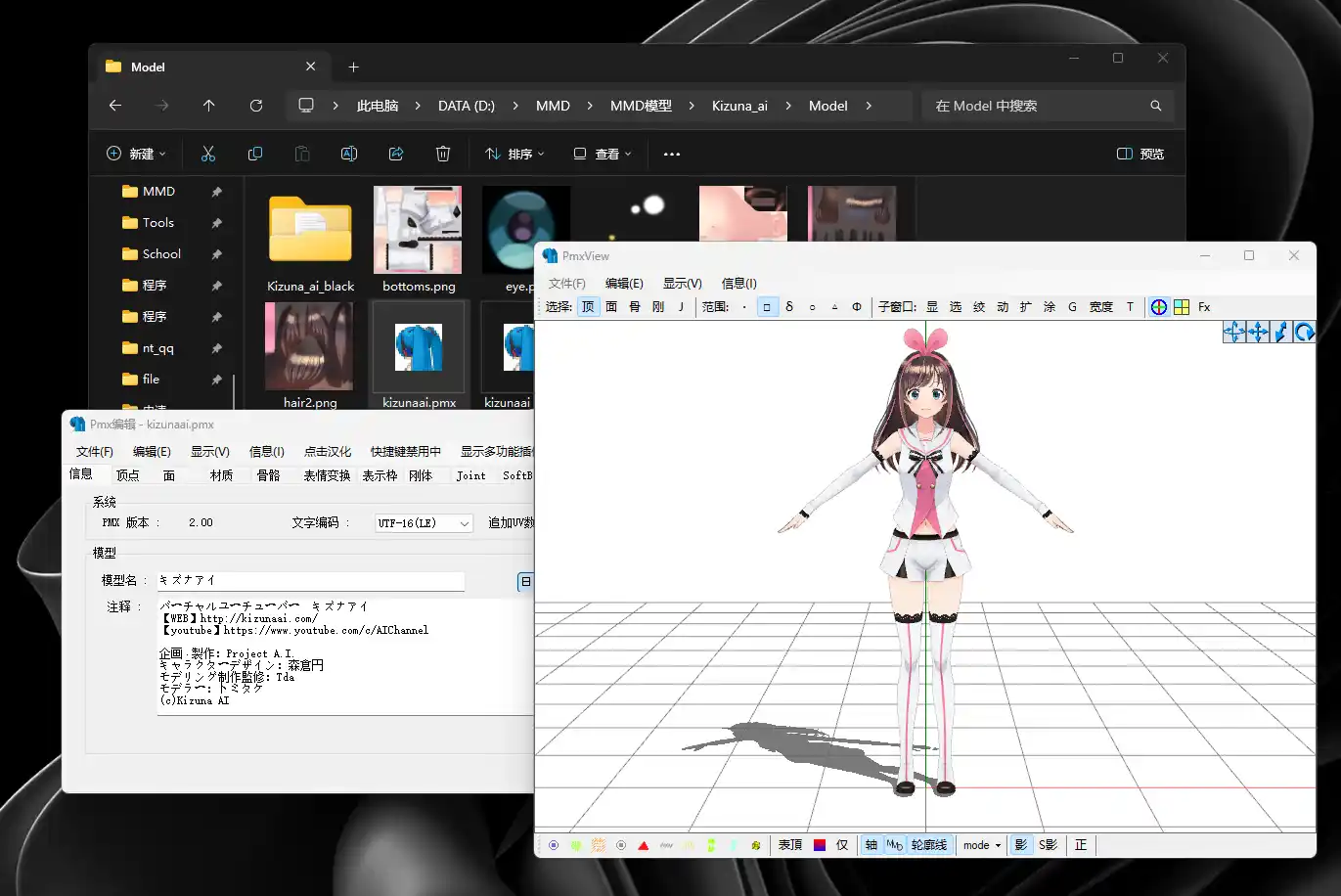The height and width of the screenshot is (896, 1341).
Task: Click the Rename icon in Explorer toolbar
Action: [349, 154]
